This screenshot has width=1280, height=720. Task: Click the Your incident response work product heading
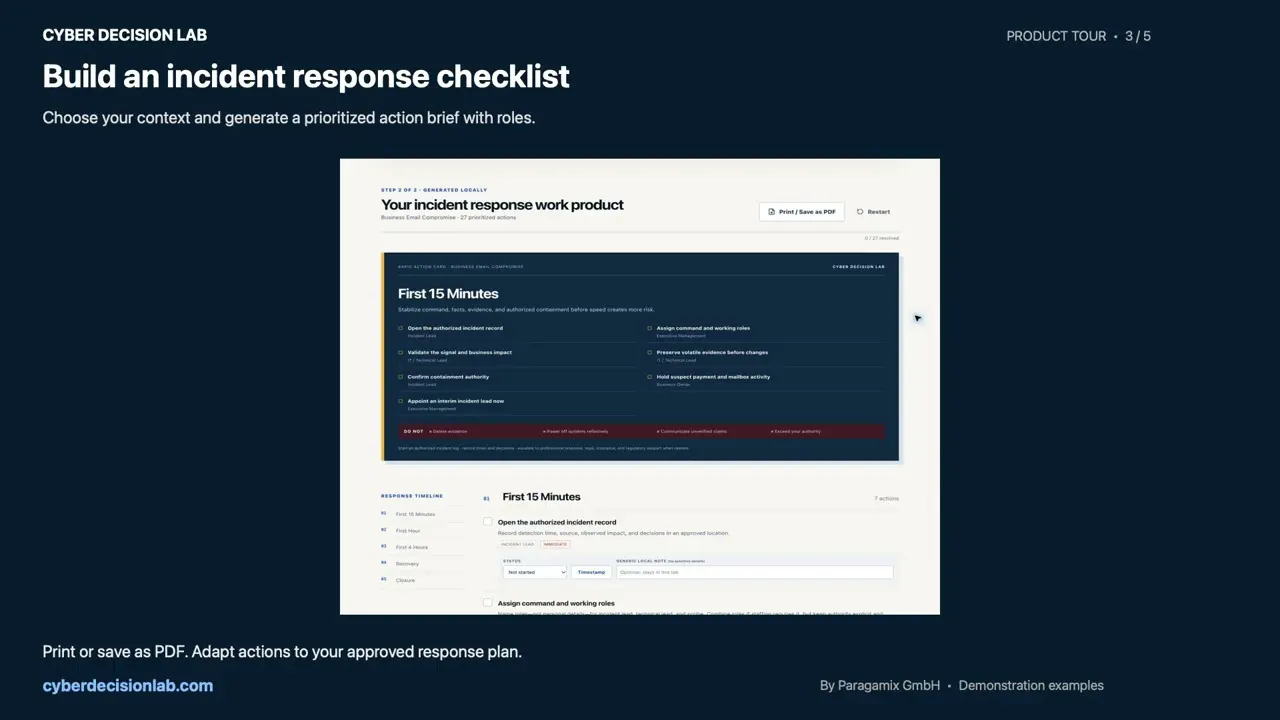click(x=502, y=205)
